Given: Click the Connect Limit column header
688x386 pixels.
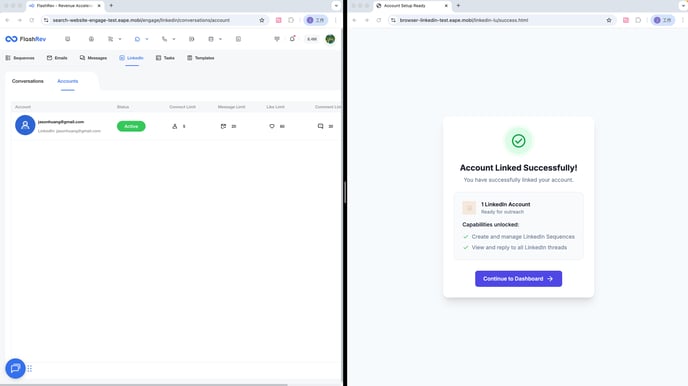Looking at the screenshot, I should tap(183, 107).
